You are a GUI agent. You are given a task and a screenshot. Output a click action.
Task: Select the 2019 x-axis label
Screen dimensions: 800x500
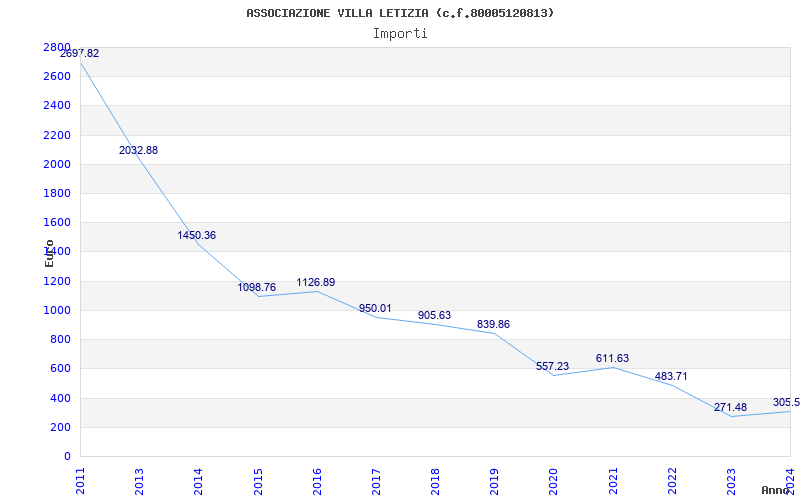point(494,481)
